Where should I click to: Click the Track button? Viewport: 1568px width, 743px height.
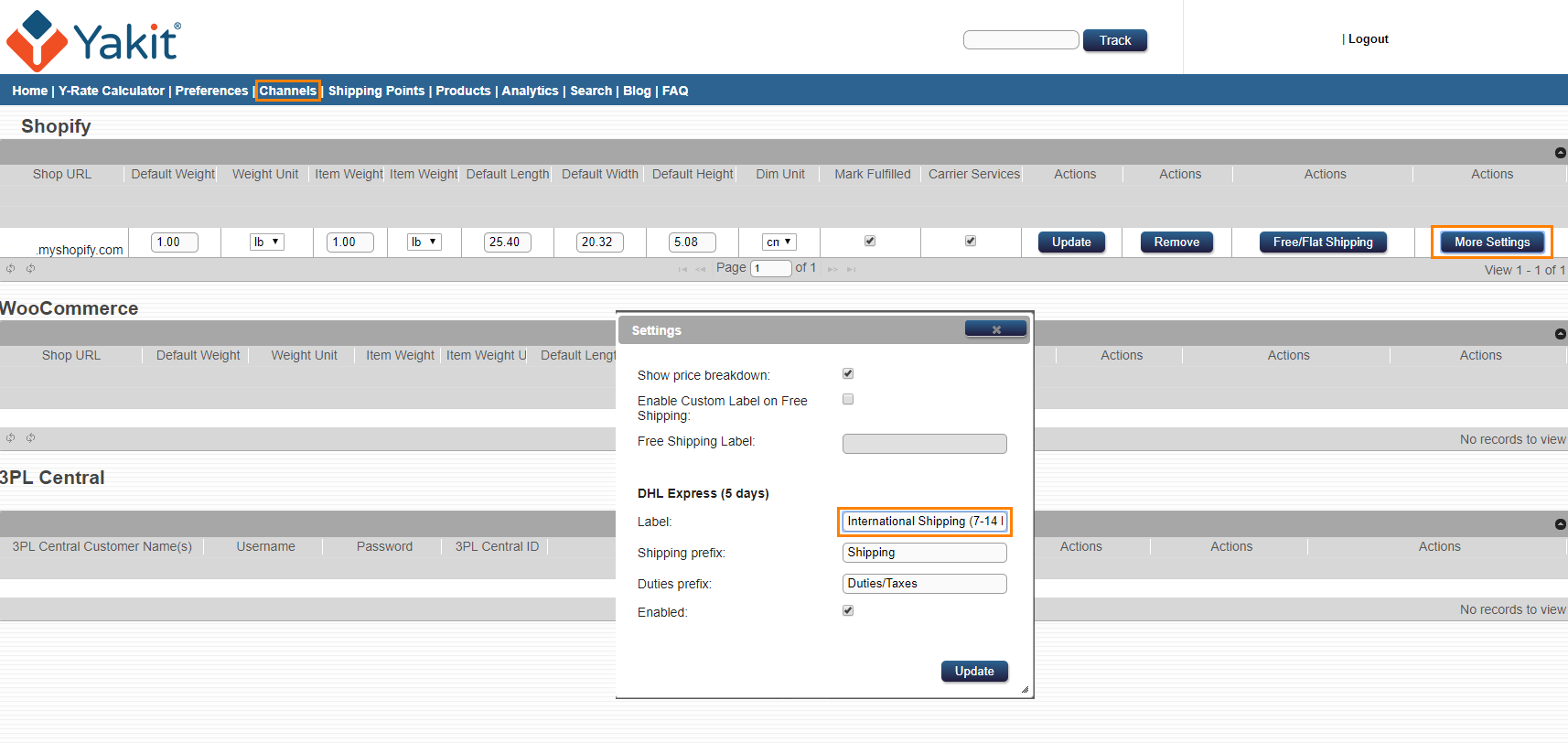1115,40
